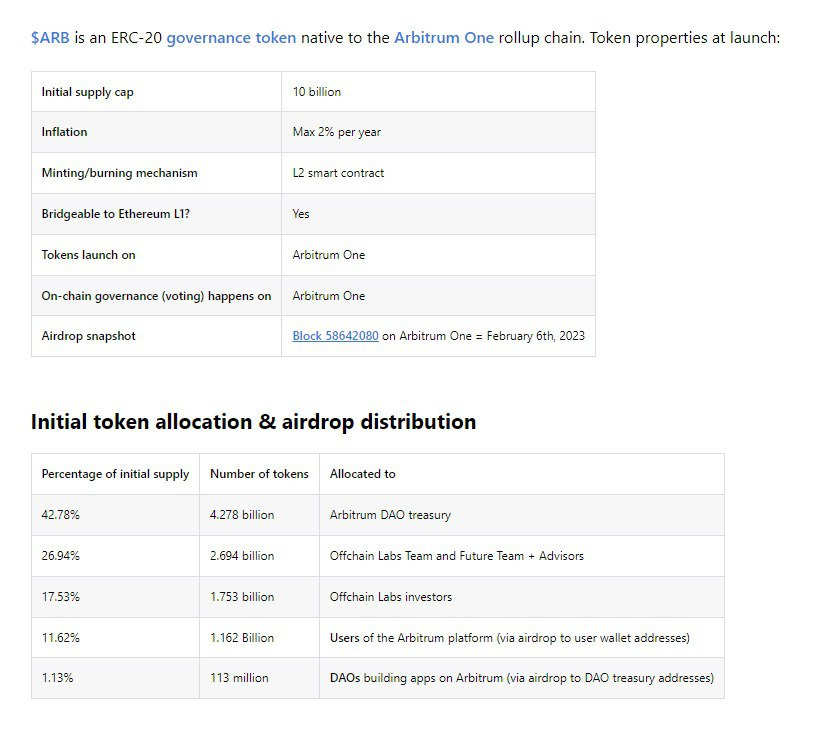The height and width of the screenshot is (734, 837).
Task: Select the 'Airdrop snapshot' label
Action: point(89,336)
